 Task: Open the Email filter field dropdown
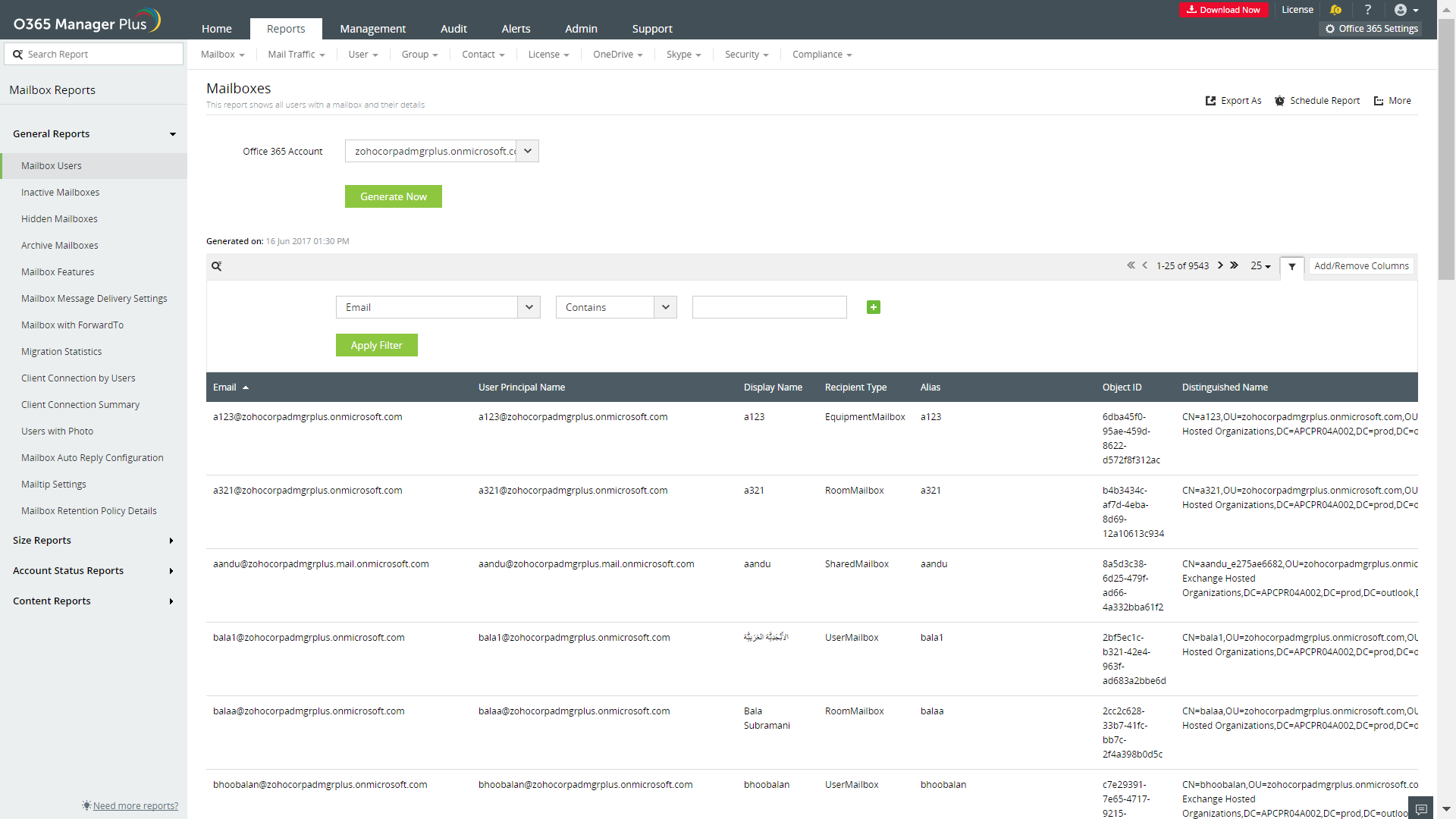tap(529, 307)
